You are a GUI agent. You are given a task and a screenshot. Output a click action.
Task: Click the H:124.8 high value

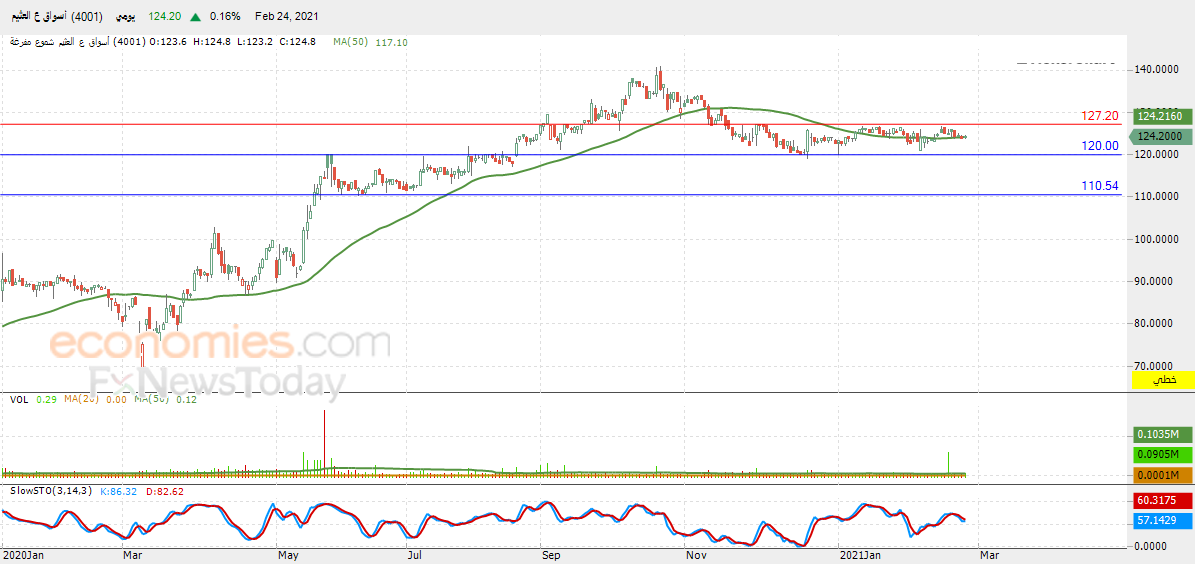pyautogui.click(x=213, y=42)
